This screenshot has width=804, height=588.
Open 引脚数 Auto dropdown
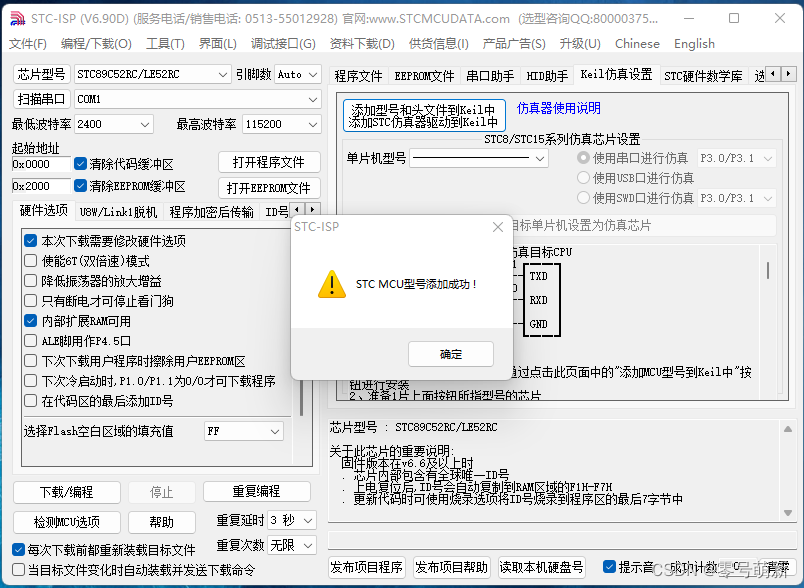coord(298,74)
